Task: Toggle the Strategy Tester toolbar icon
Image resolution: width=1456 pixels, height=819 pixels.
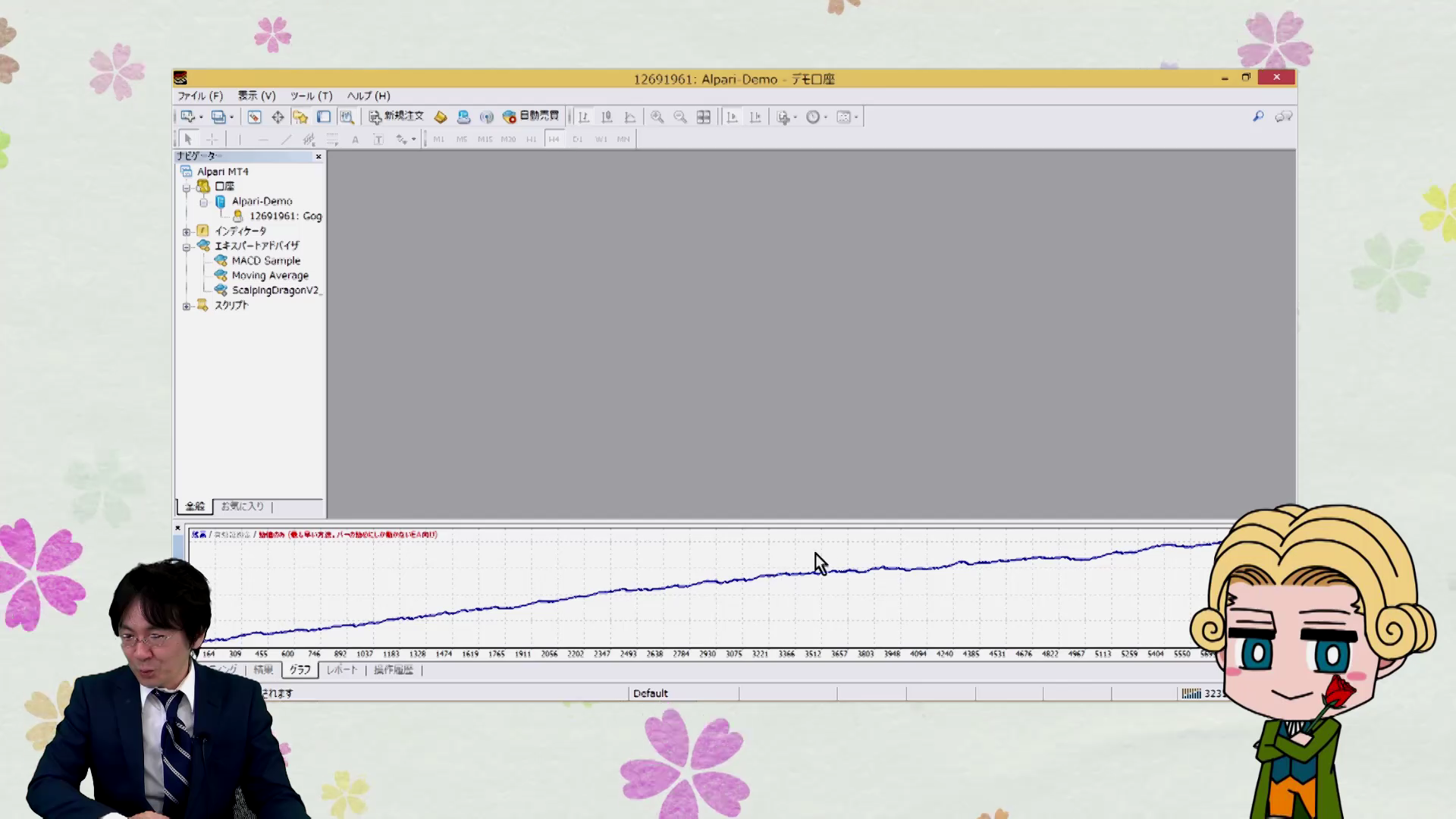Action: point(347,117)
